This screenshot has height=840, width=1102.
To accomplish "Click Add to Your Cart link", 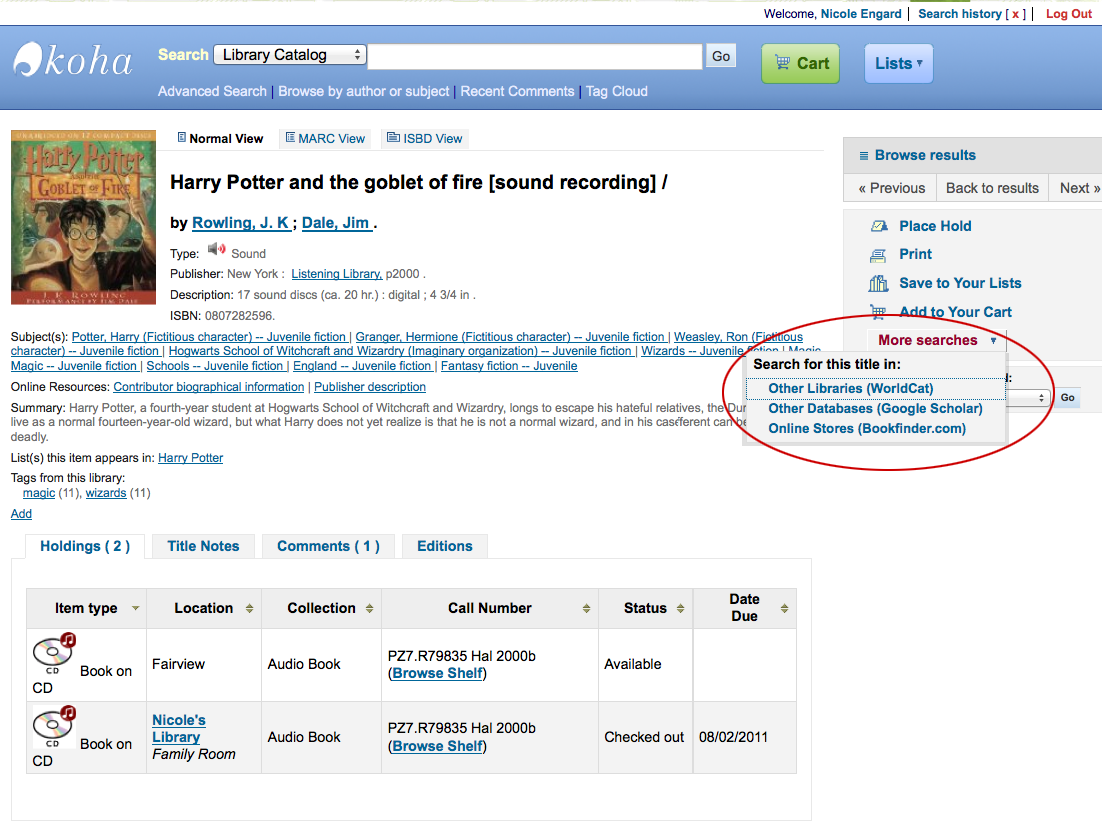I will click(x=955, y=312).
